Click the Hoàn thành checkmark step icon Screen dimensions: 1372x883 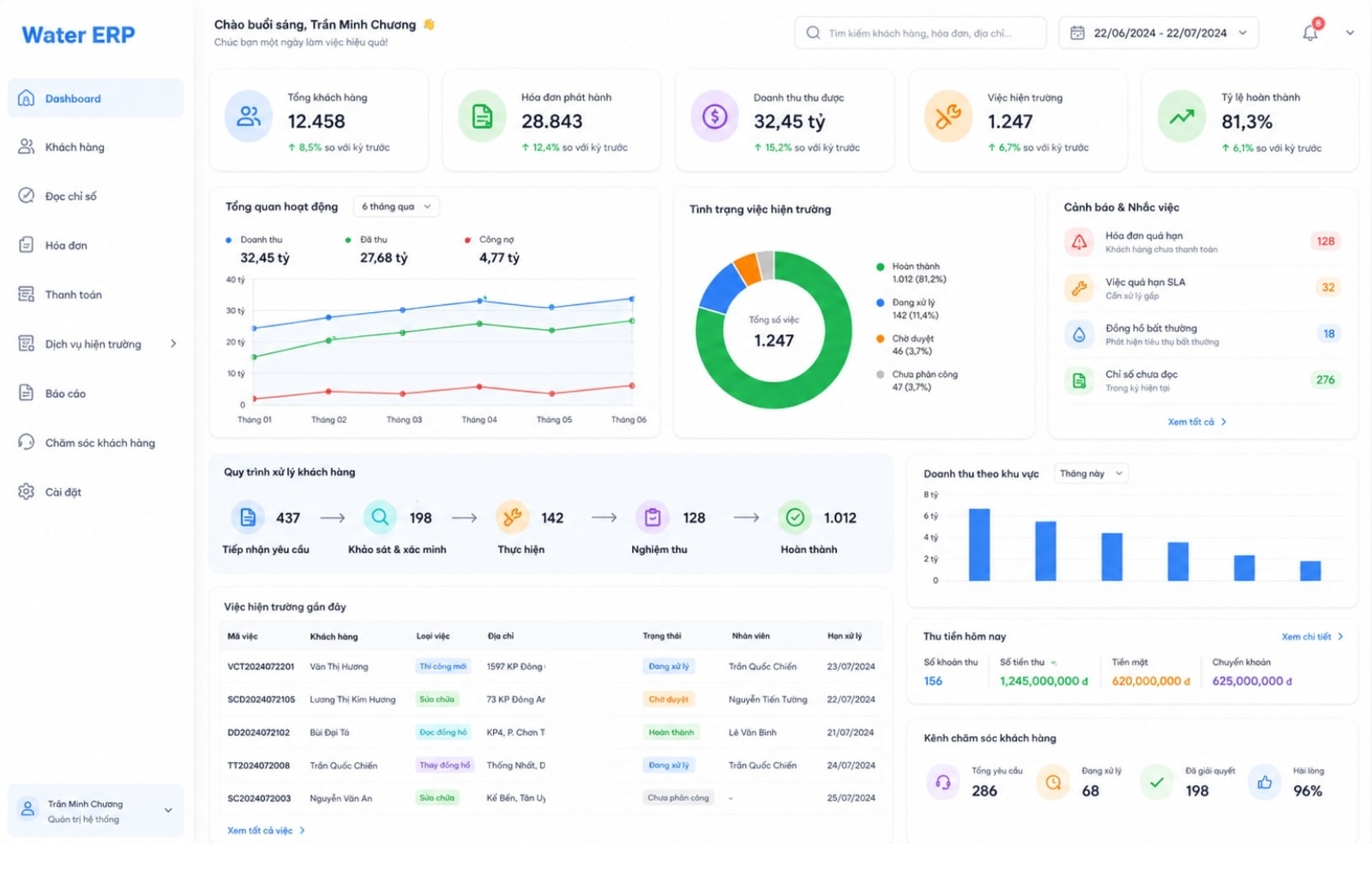point(795,518)
